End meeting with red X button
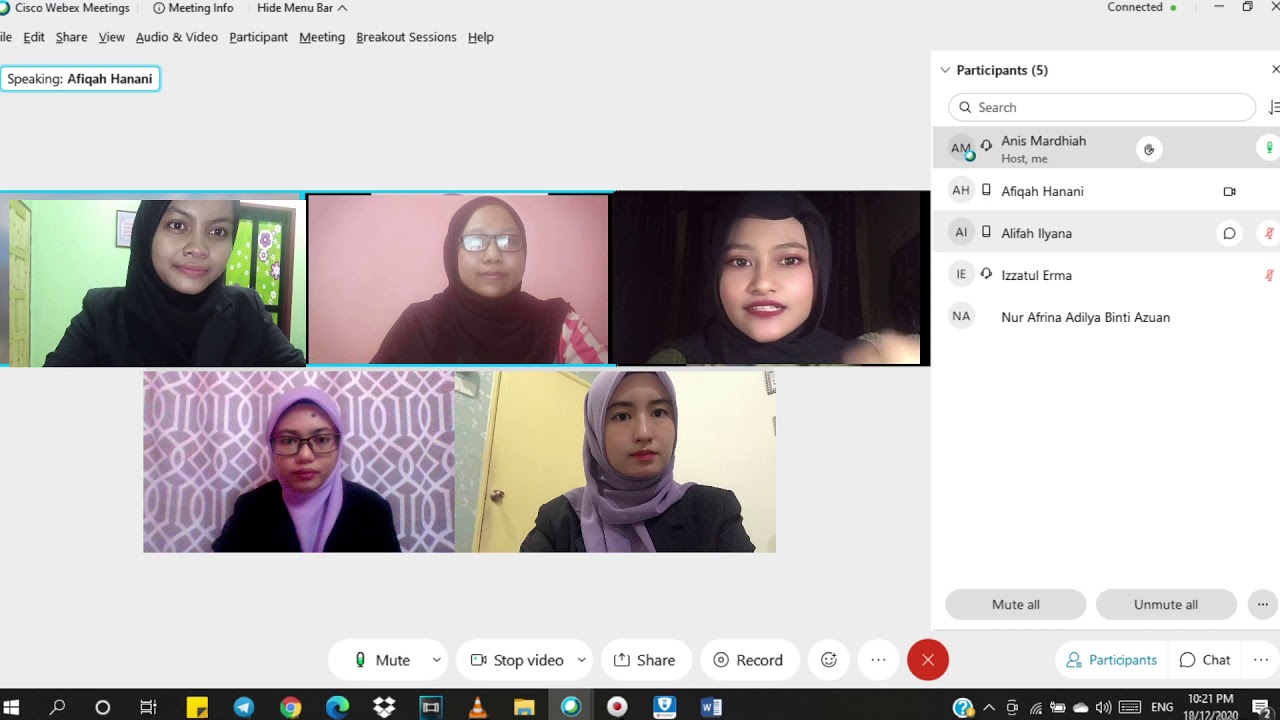Viewport: 1280px width, 720px height. [928, 660]
